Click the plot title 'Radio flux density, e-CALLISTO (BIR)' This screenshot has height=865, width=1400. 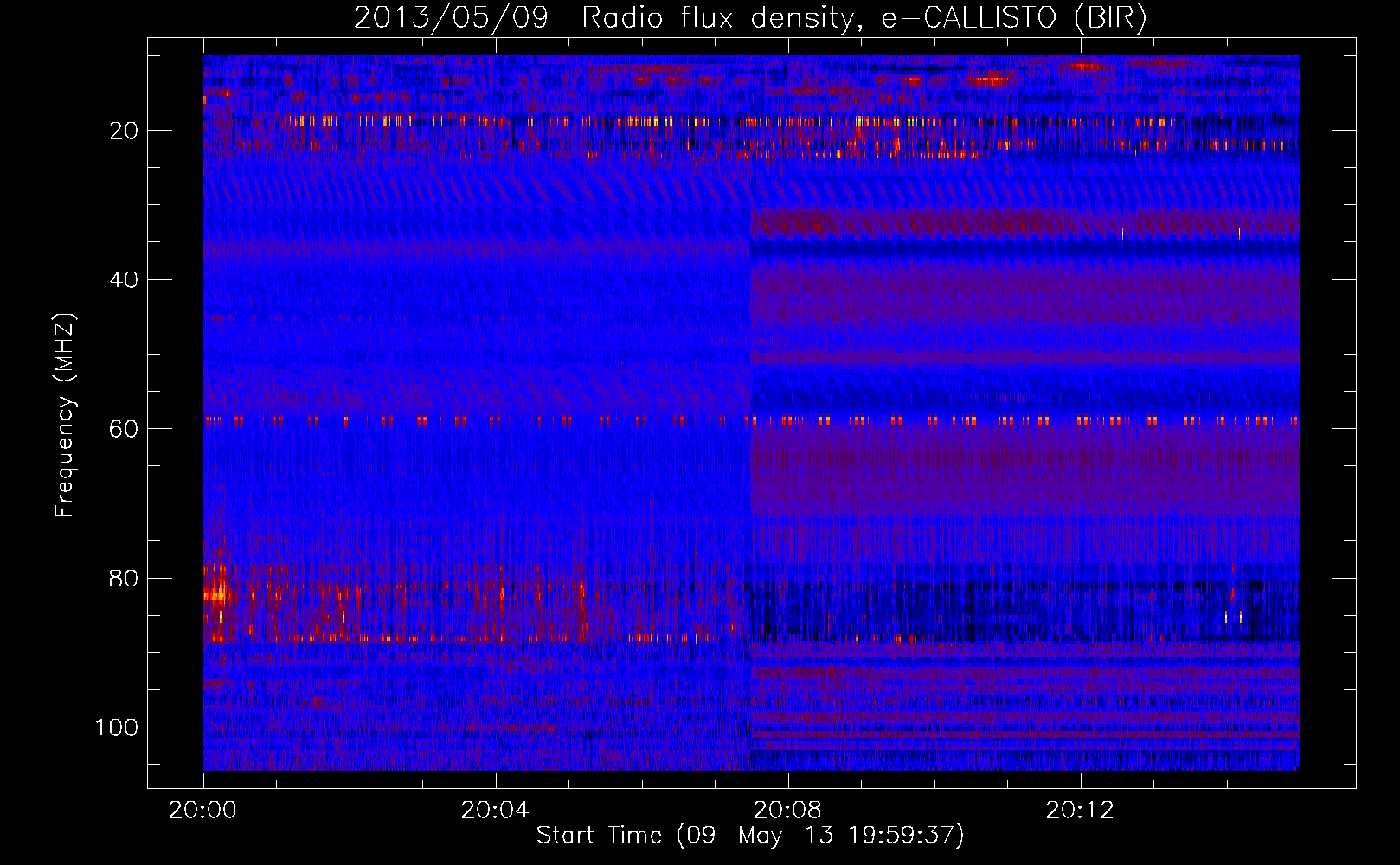coord(864,17)
